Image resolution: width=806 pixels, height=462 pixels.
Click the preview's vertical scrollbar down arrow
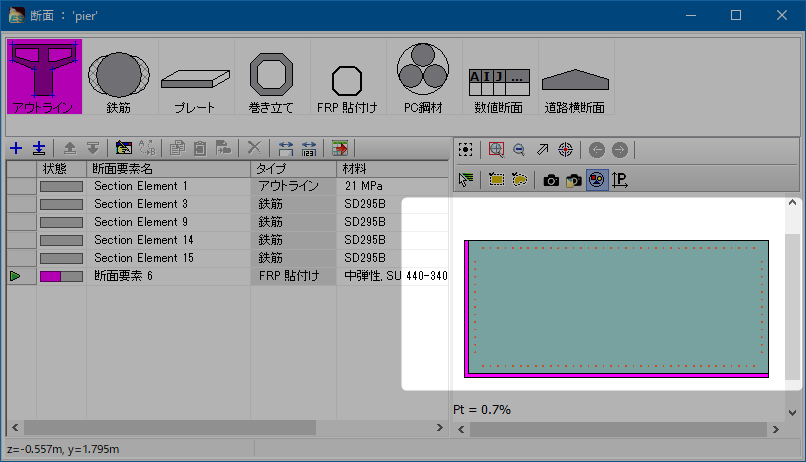[x=793, y=413]
